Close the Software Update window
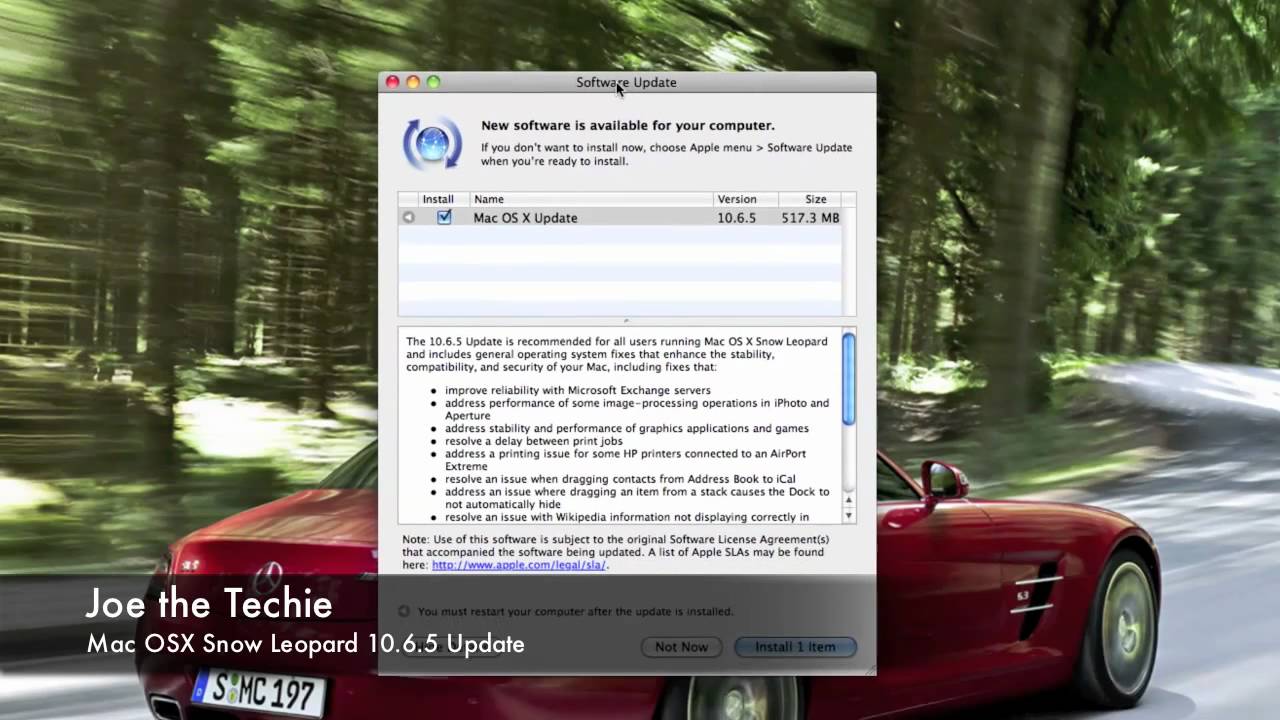Image resolution: width=1280 pixels, height=720 pixels. click(393, 82)
